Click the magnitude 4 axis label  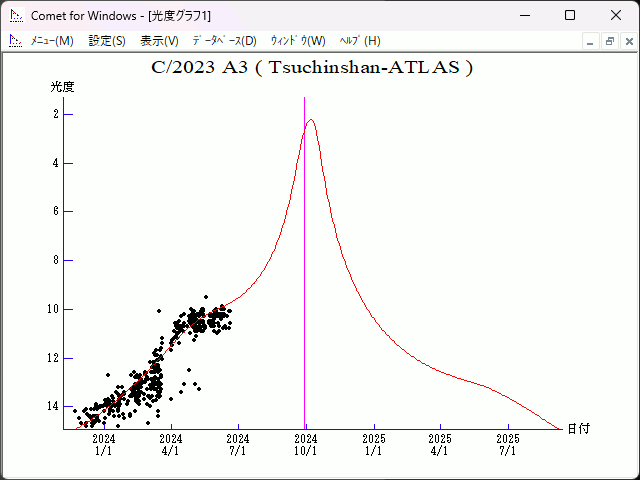coord(56,163)
